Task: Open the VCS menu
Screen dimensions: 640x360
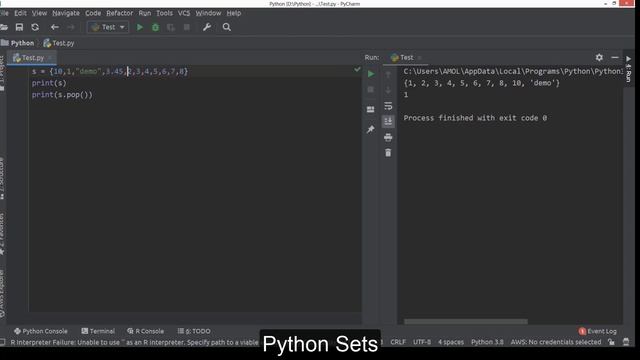Action: pos(184,13)
